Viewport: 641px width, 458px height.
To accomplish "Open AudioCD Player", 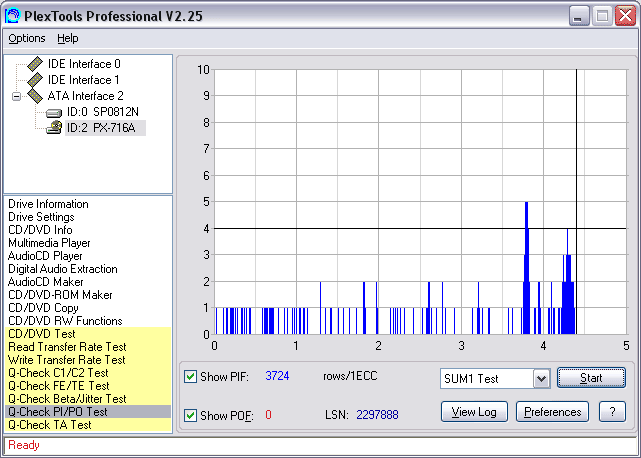I will point(45,256).
